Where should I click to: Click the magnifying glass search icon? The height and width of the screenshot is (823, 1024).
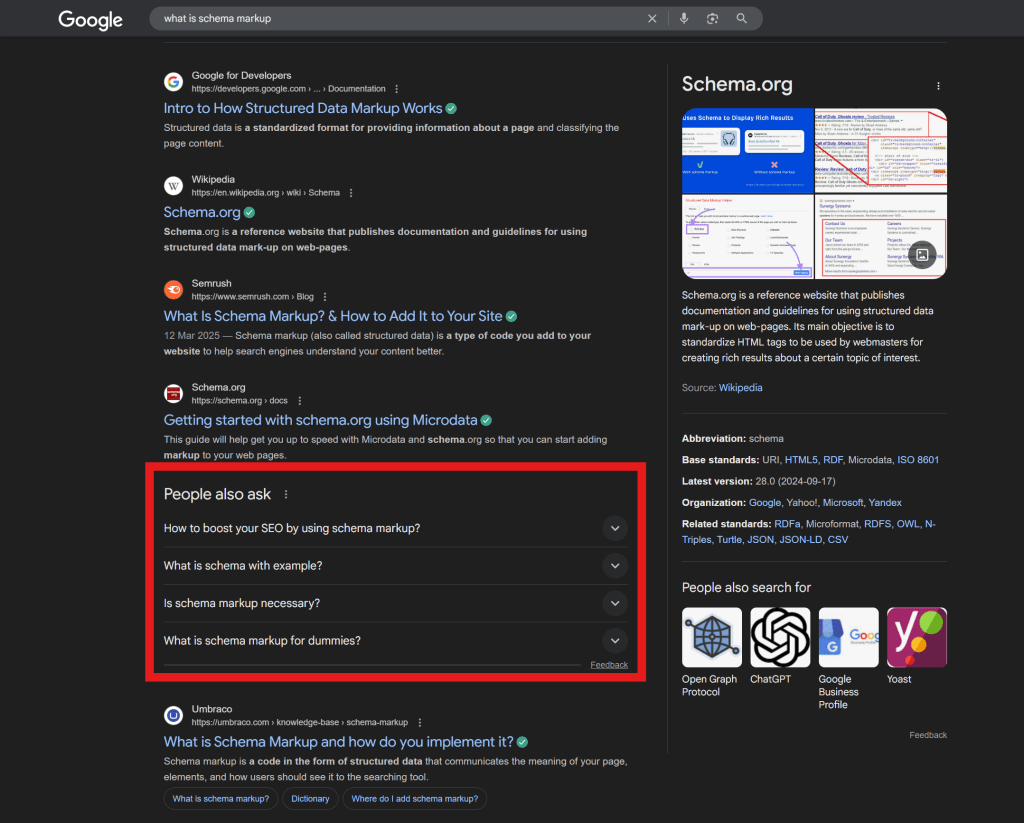[742, 19]
